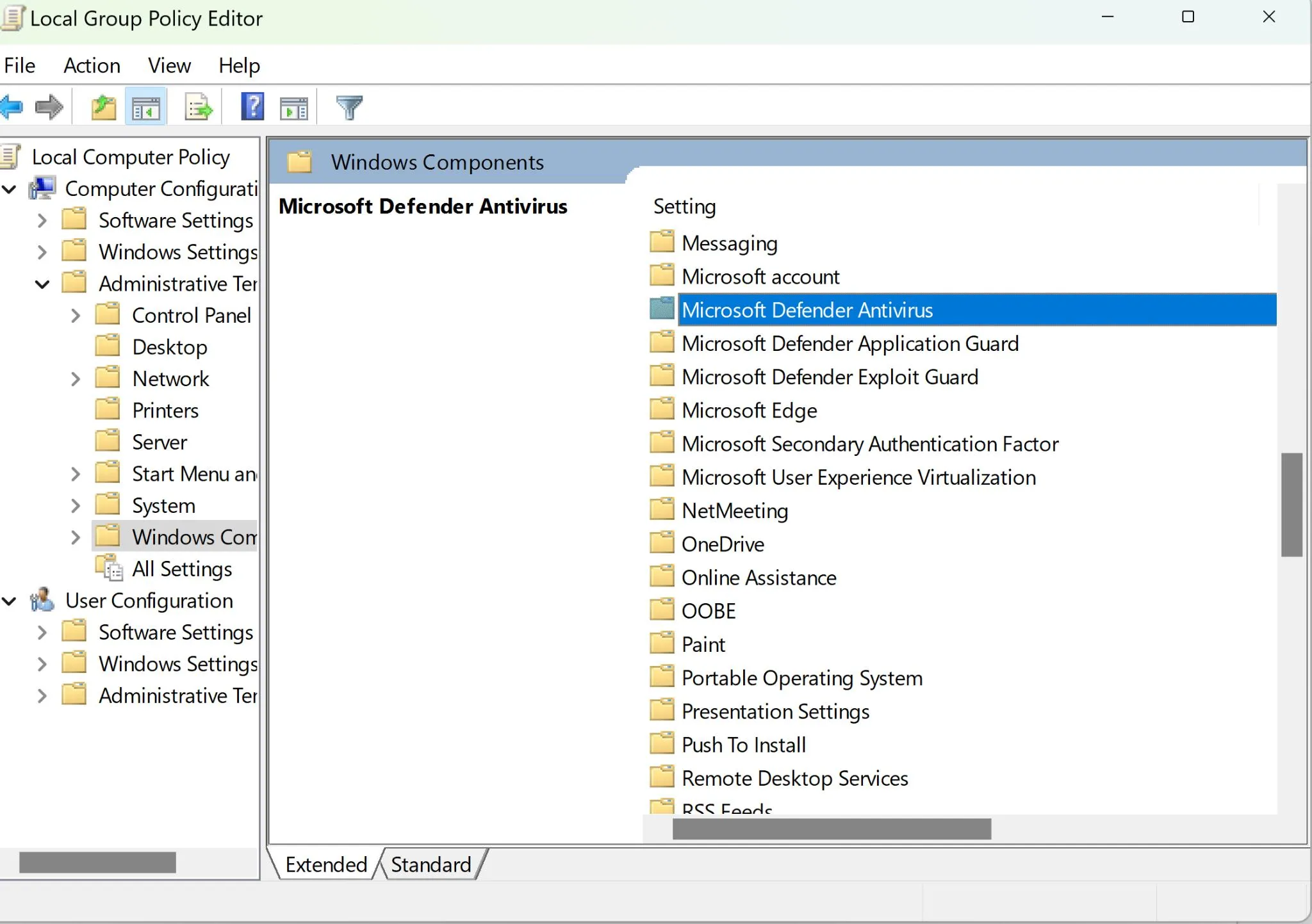Open the Remote Desktop Services folder

794,778
